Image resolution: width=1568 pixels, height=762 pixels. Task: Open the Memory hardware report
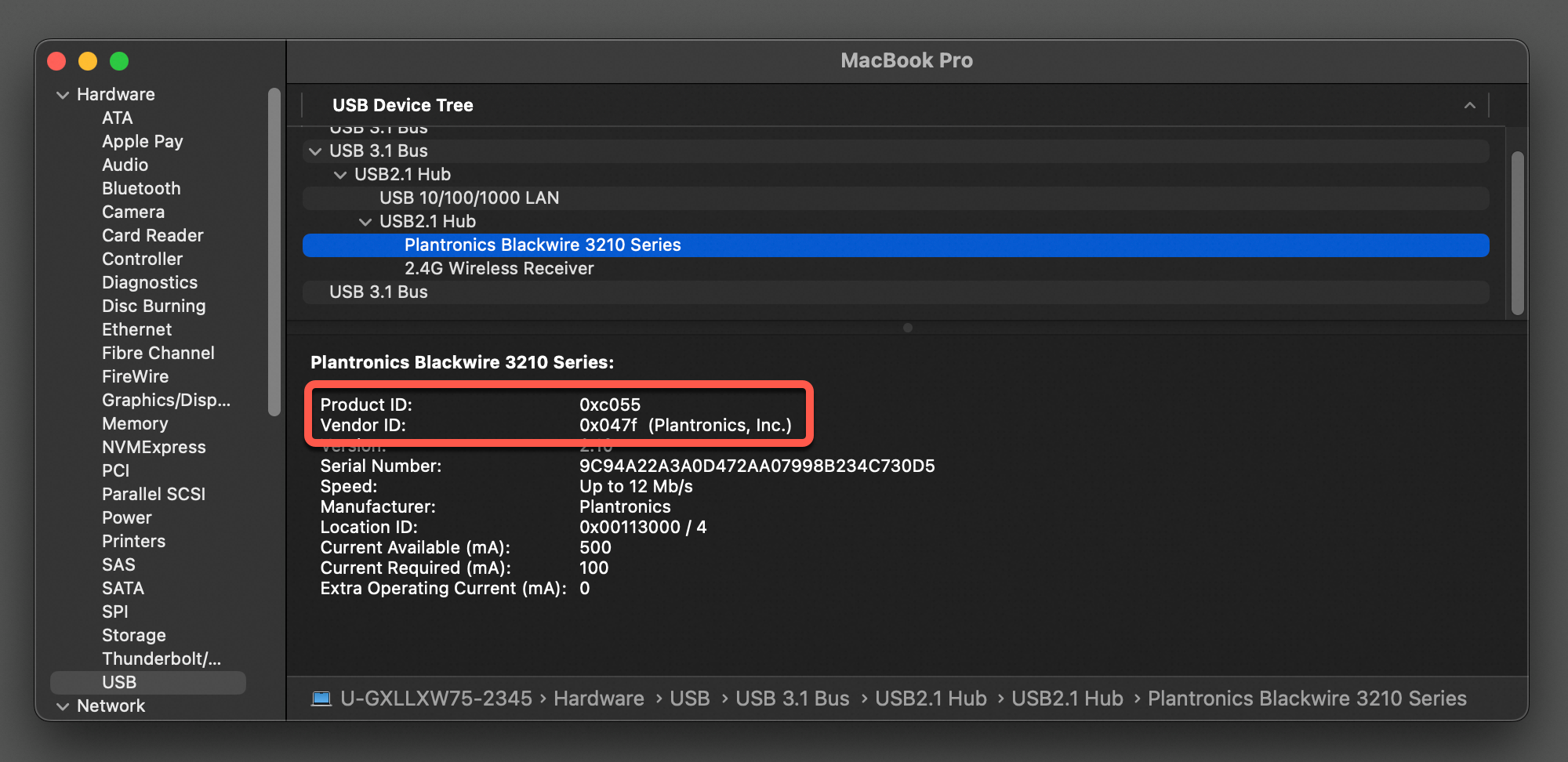point(135,423)
